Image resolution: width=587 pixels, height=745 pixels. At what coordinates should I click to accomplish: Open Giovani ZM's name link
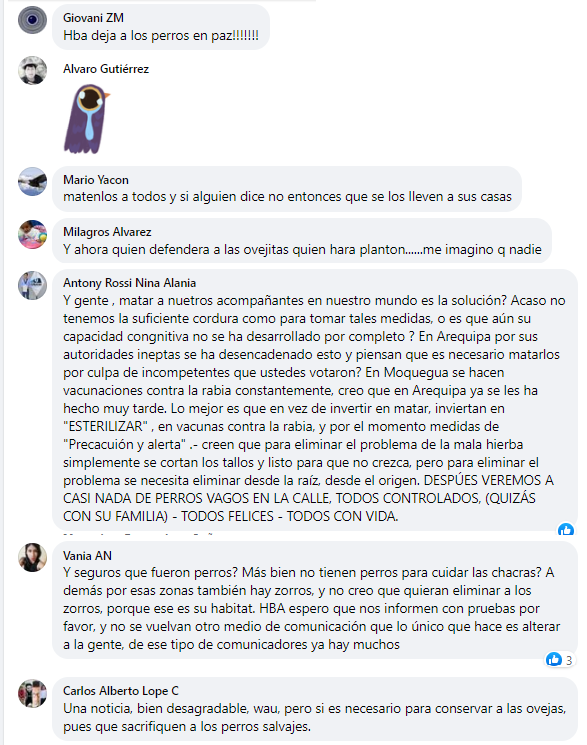point(94,18)
